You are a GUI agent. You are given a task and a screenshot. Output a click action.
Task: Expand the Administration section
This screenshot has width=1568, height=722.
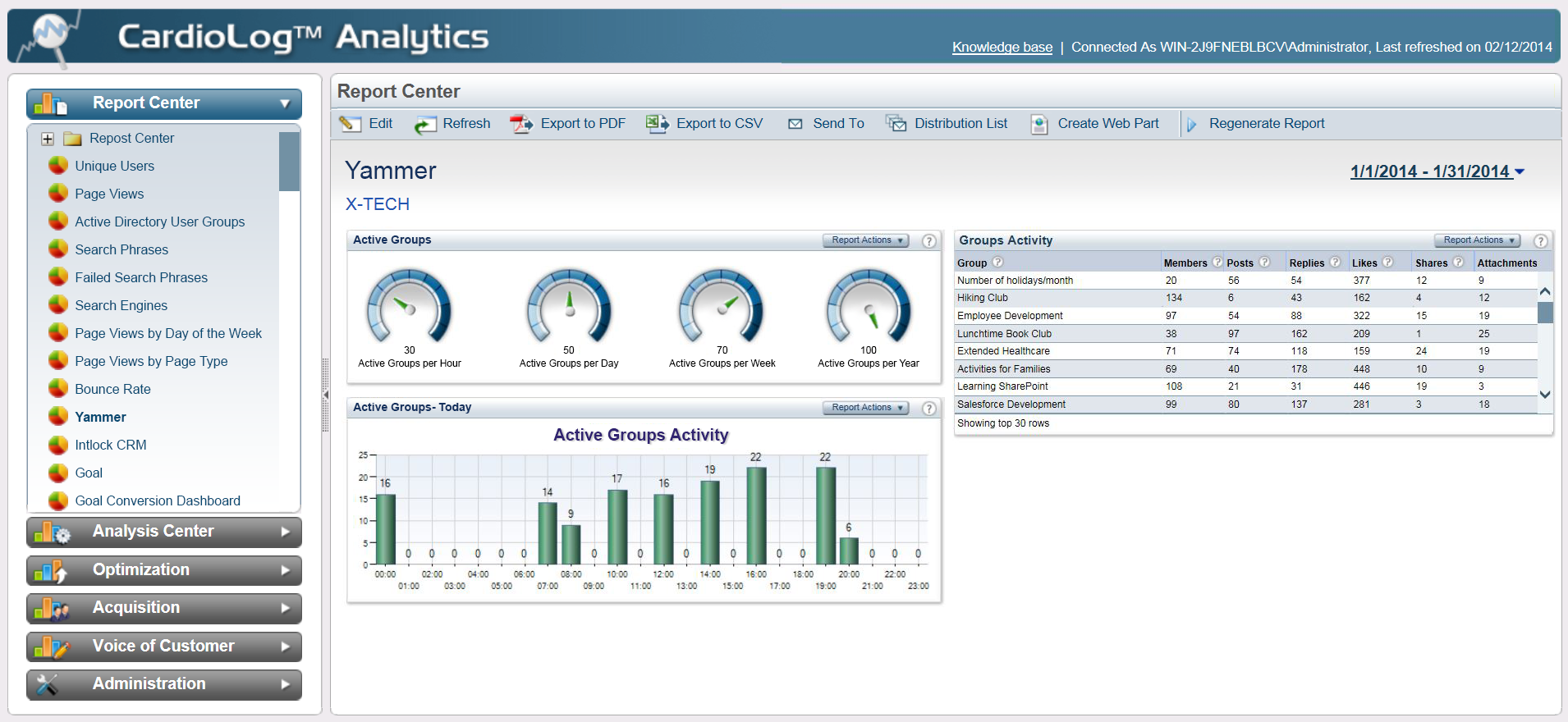163,684
